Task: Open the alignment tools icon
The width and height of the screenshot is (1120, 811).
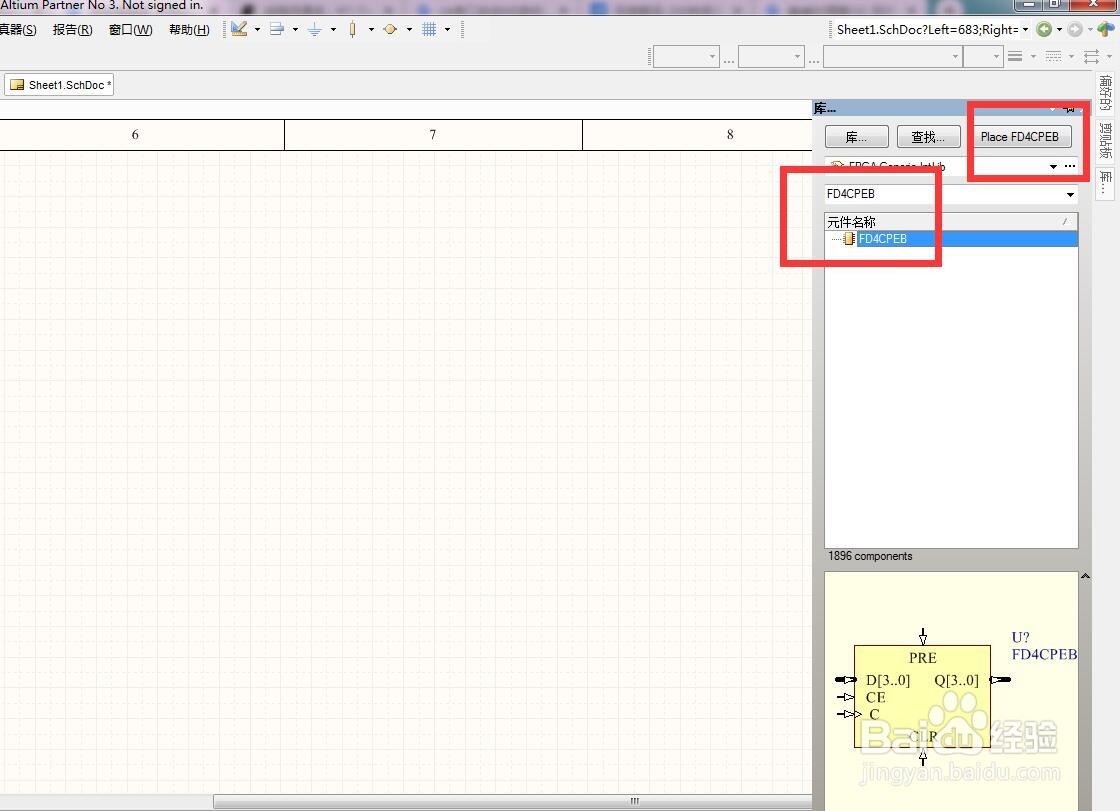Action: (x=277, y=29)
